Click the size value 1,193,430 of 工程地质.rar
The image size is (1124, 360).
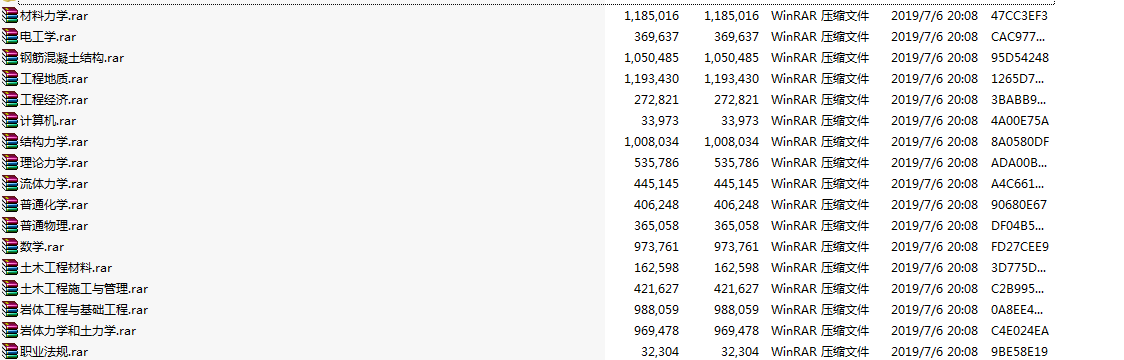pyautogui.click(x=651, y=79)
